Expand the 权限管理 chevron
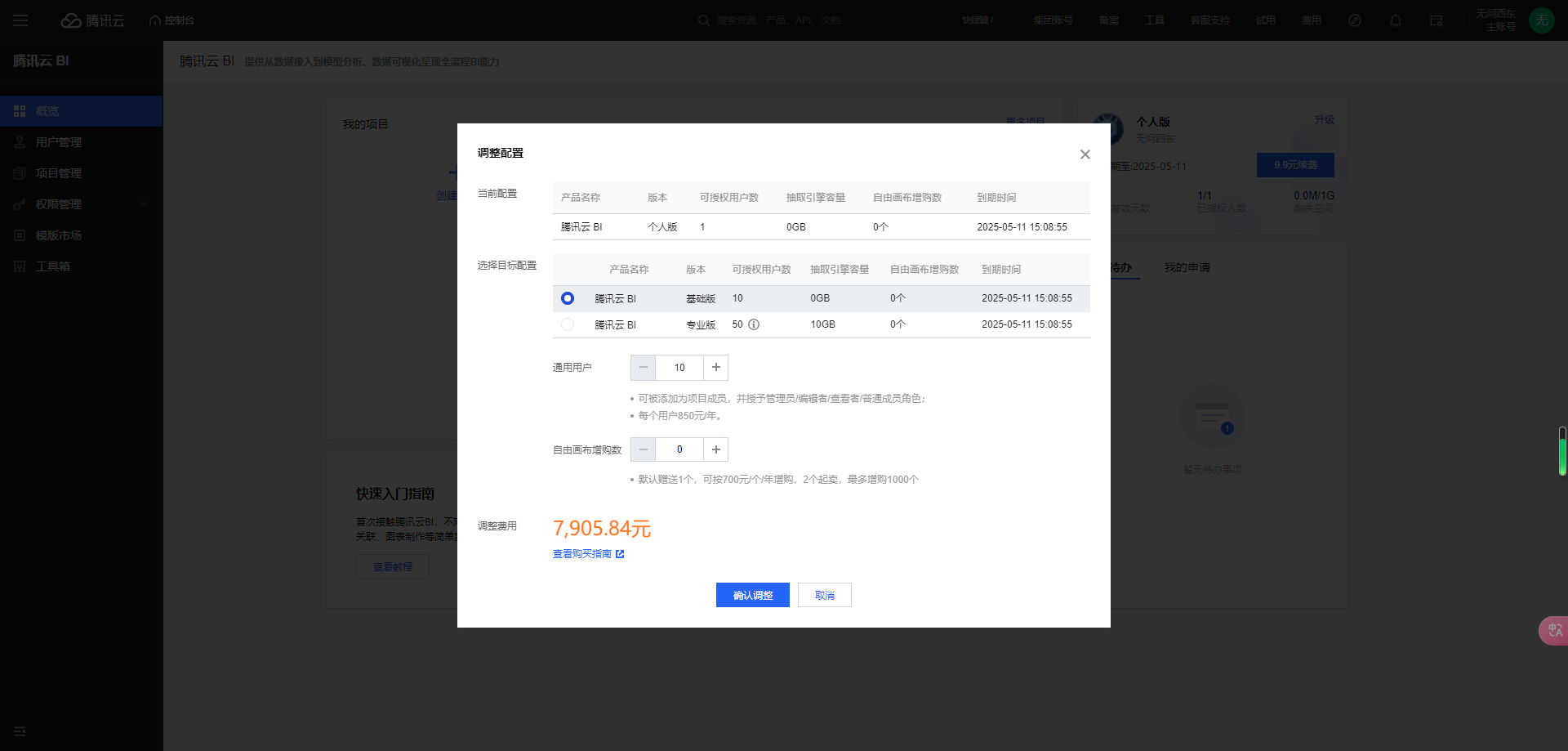 [144, 204]
